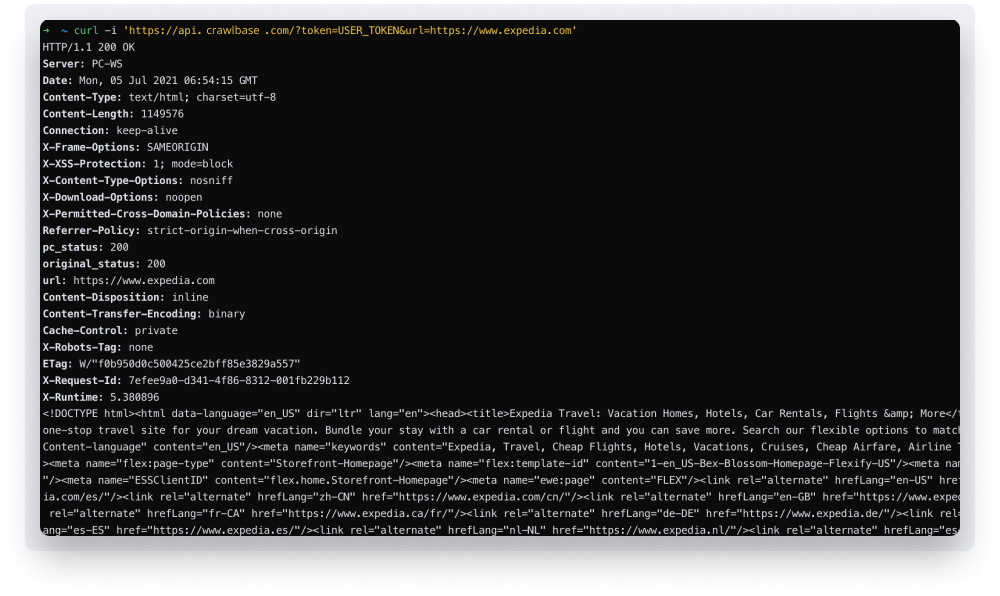
Task: Click 'none' on the X-Robots-Tag line
Action: coord(141,347)
